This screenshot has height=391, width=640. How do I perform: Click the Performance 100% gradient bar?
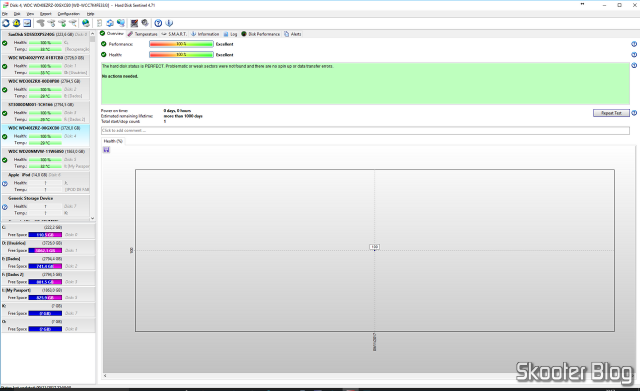coord(181,44)
